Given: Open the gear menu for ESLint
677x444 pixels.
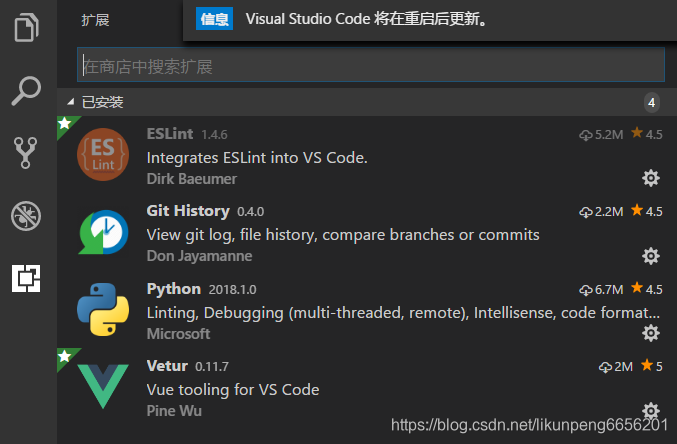Looking at the screenshot, I should tap(651, 178).
